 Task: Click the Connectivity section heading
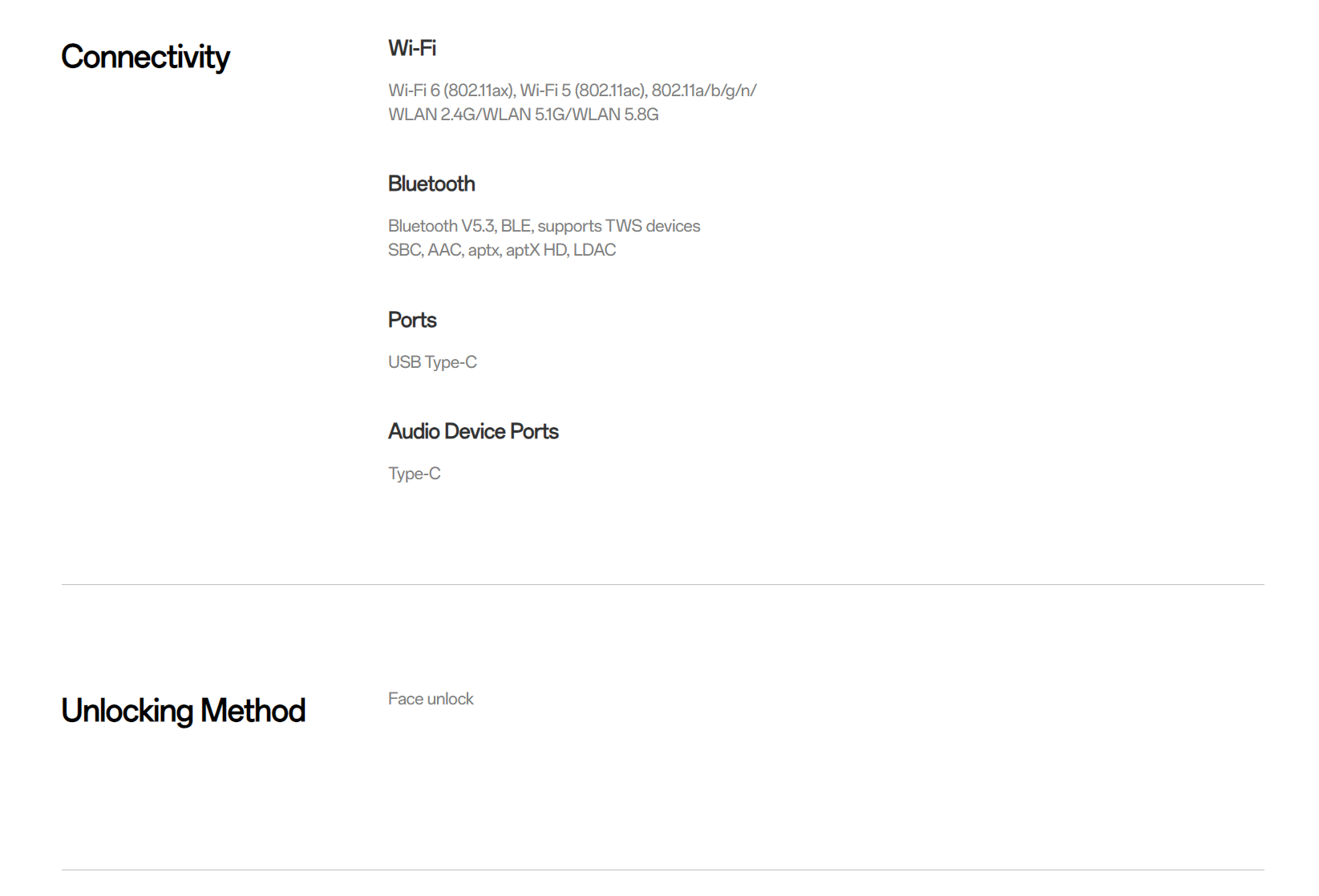(x=145, y=57)
